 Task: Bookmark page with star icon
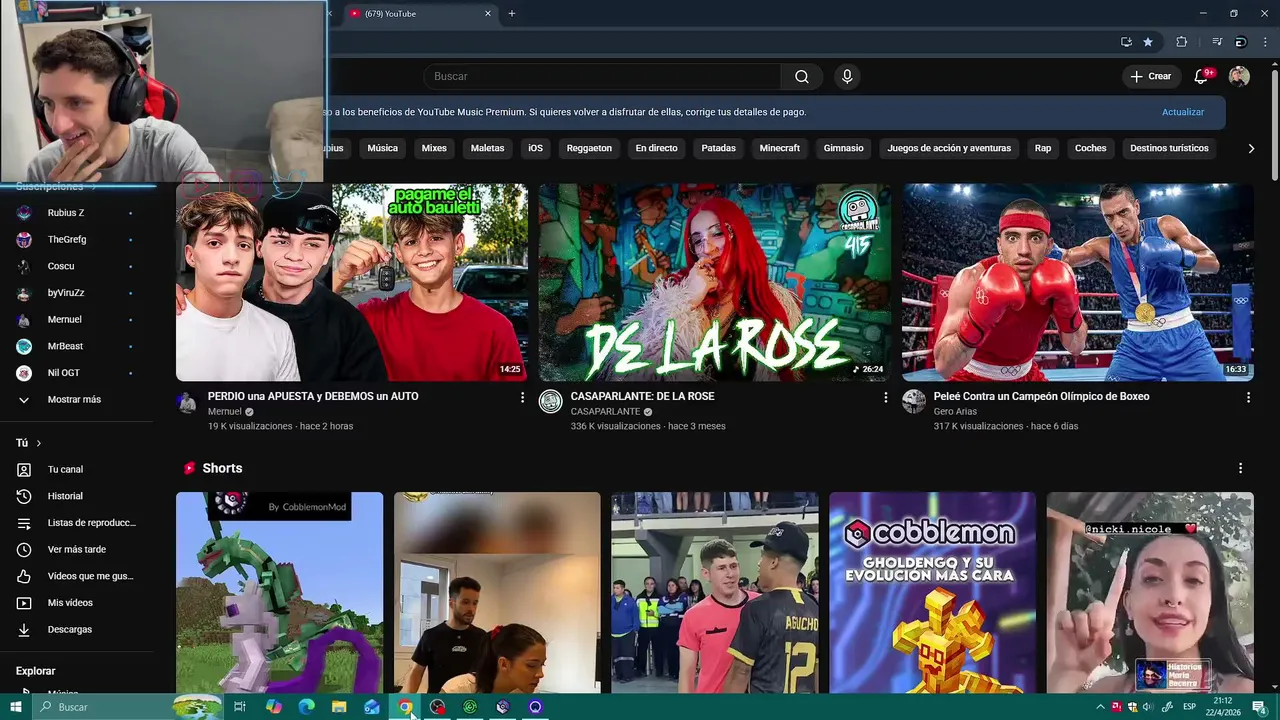[x=1148, y=42]
